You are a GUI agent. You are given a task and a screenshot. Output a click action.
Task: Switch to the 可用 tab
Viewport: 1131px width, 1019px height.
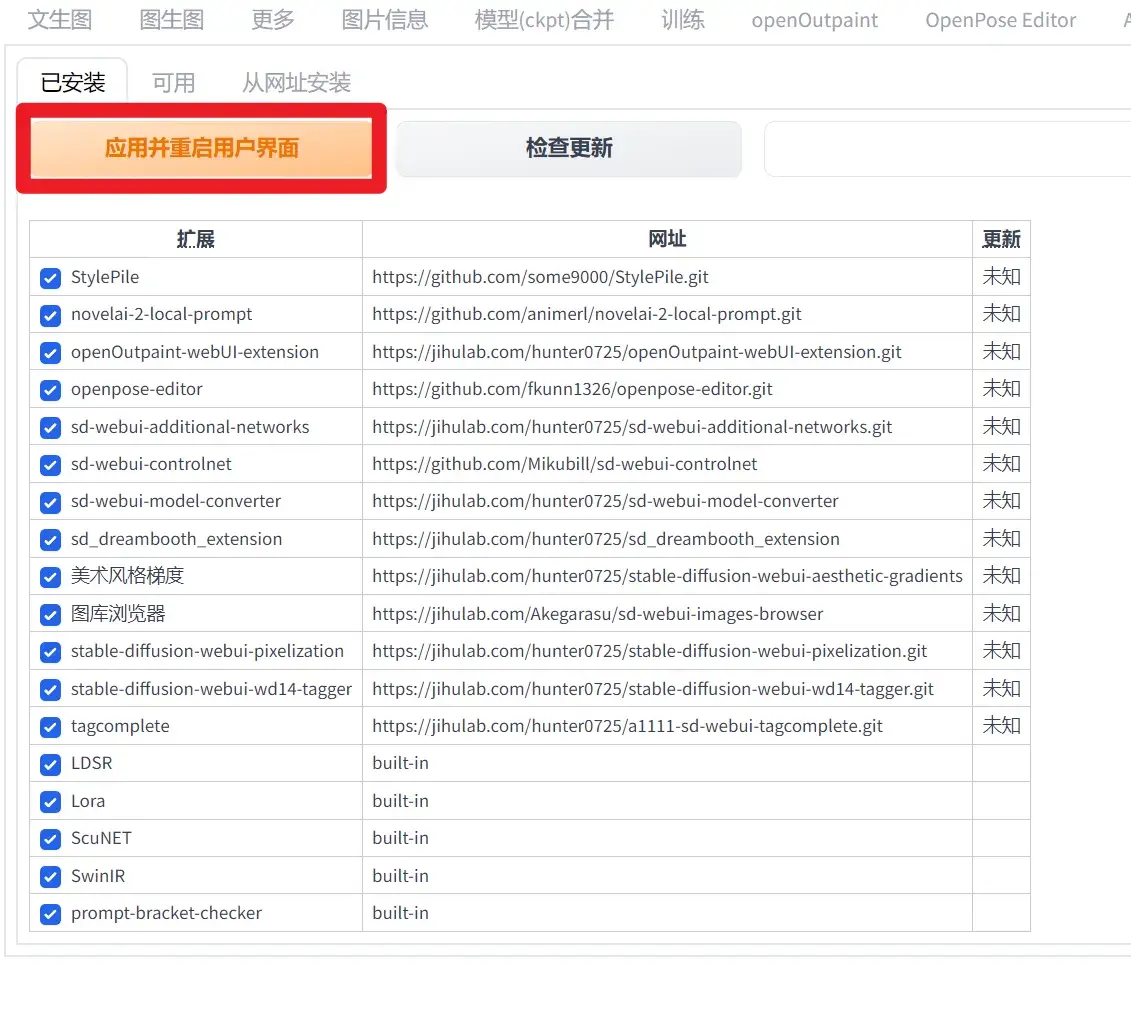tap(173, 83)
